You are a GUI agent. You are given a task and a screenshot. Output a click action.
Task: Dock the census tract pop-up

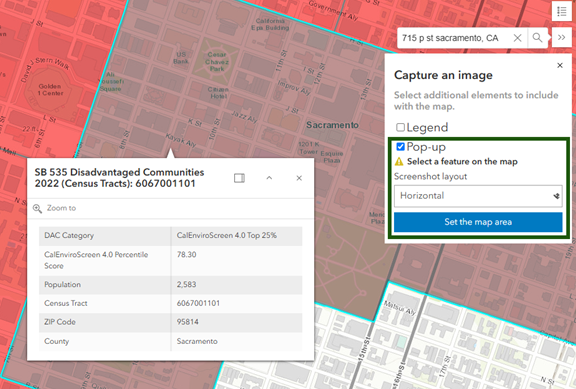[x=239, y=178]
